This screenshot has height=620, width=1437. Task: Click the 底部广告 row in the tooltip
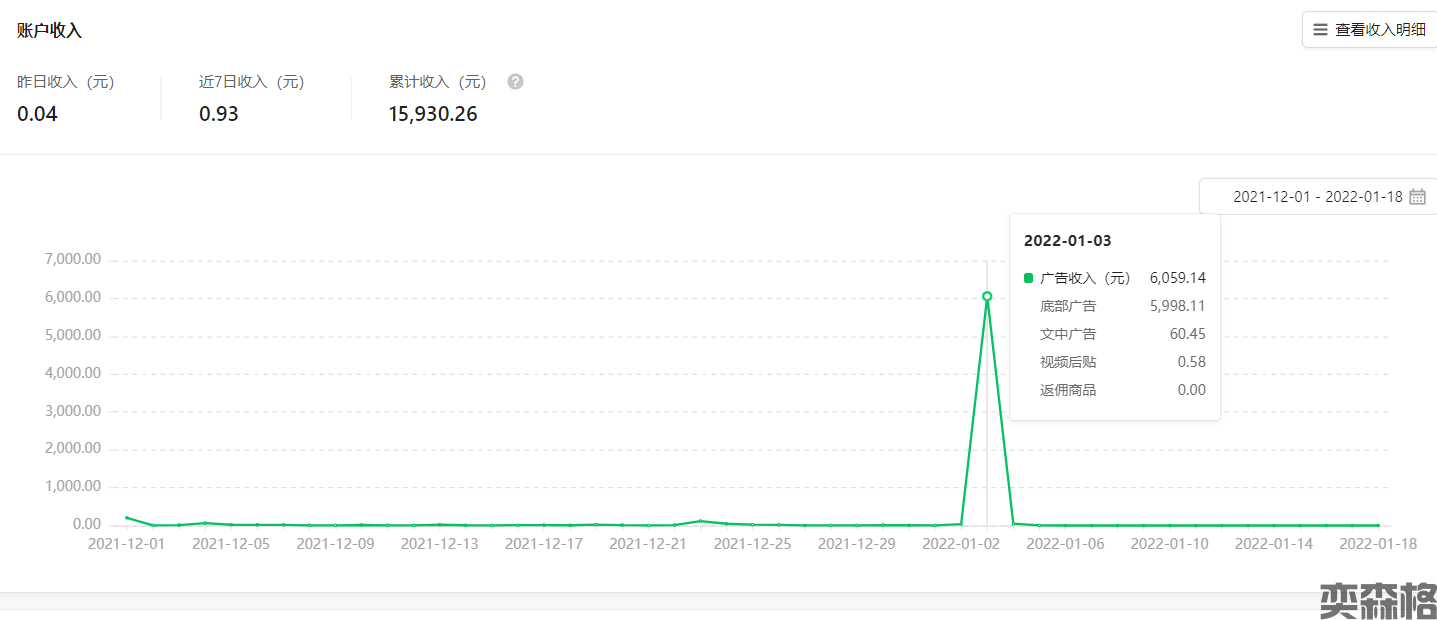[x=1114, y=306]
